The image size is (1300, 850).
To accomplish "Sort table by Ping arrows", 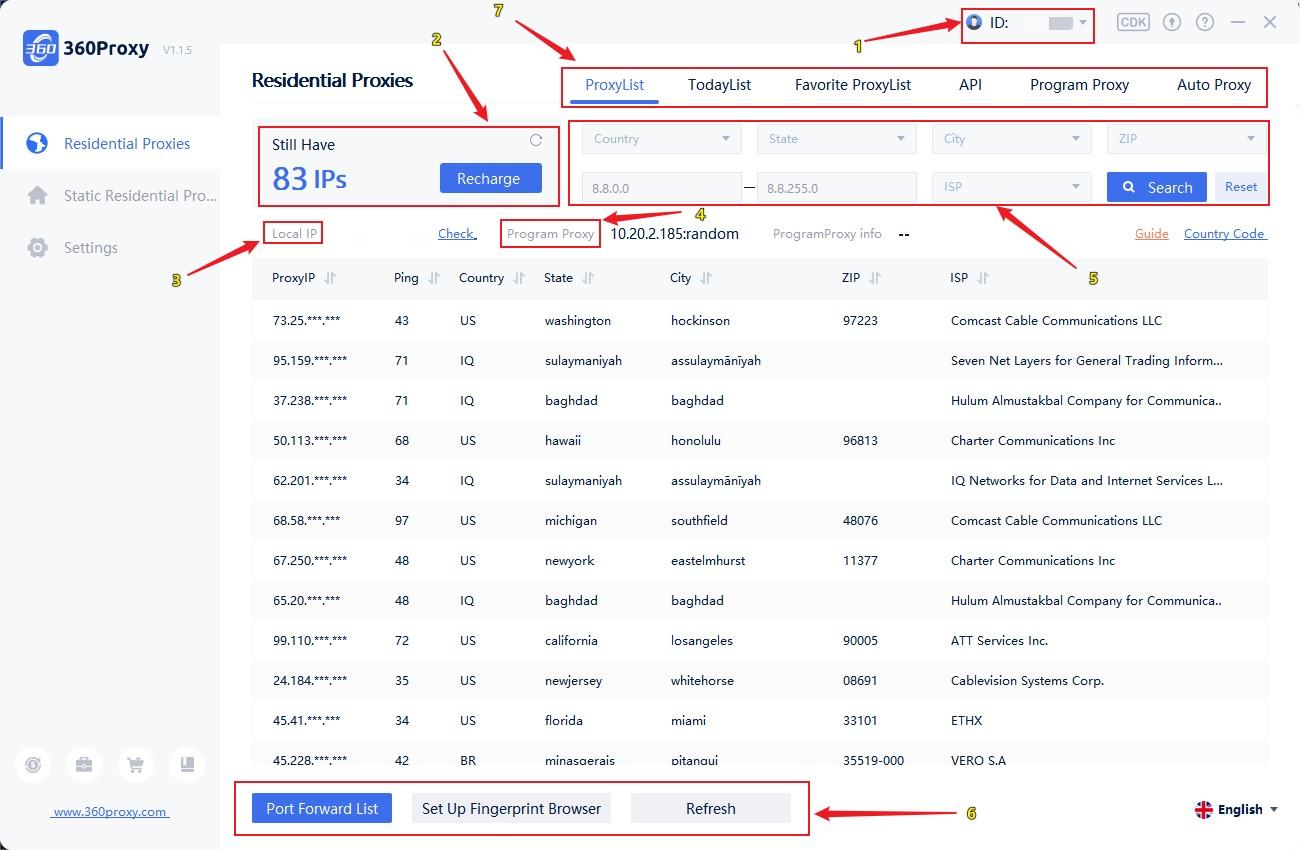I will 434,278.
